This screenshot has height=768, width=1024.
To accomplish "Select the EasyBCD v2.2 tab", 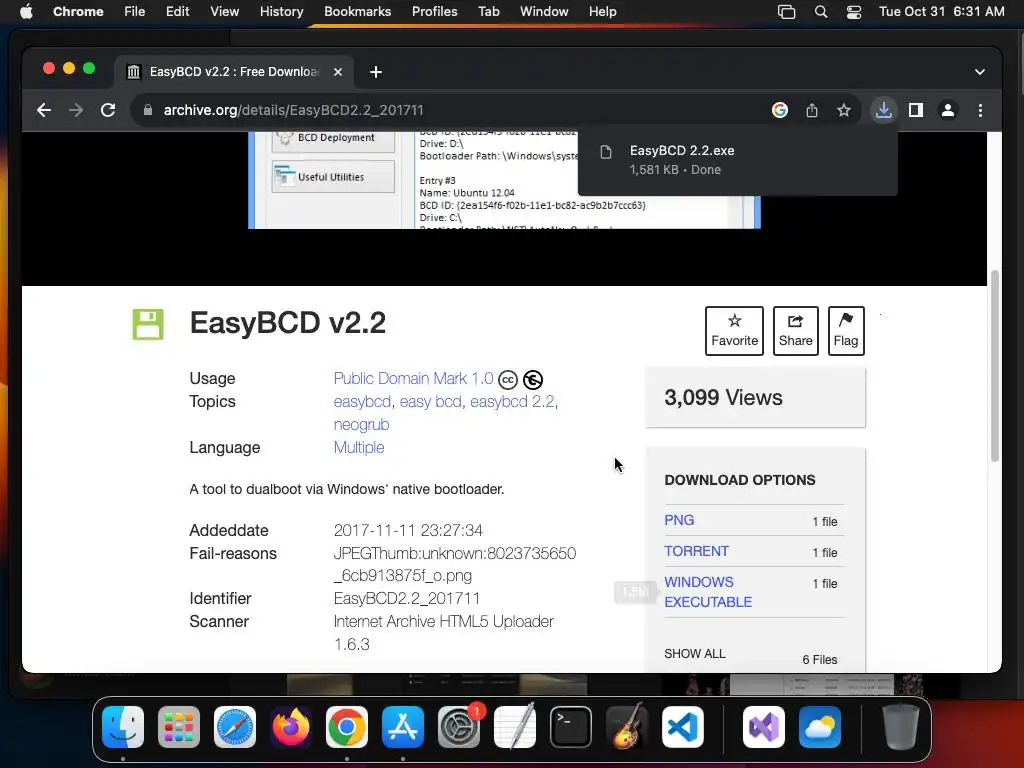I will point(234,72).
